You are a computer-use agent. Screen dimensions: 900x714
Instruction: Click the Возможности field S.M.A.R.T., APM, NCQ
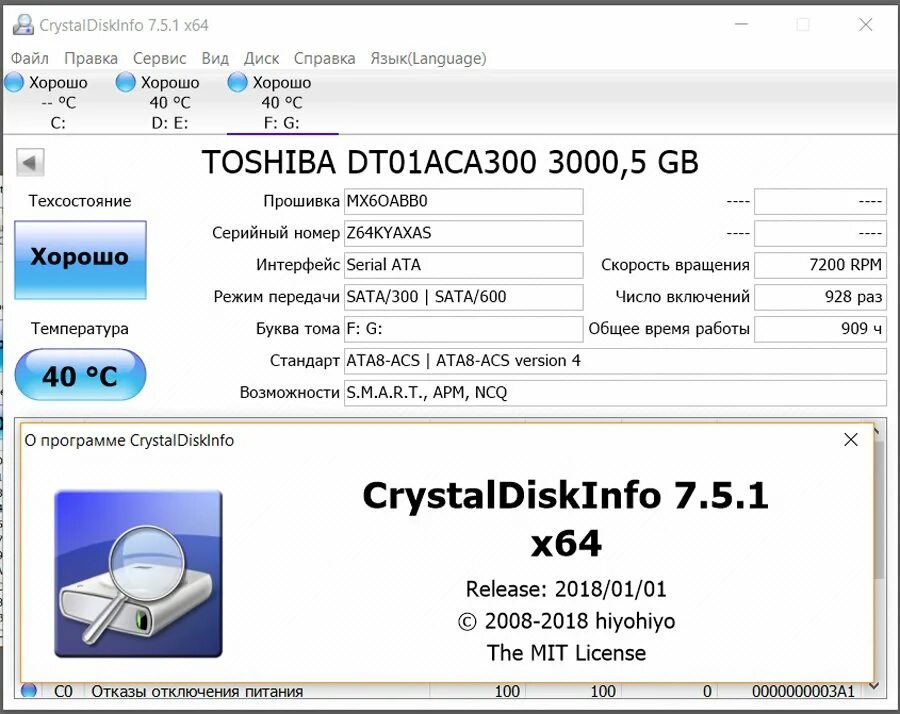point(615,393)
